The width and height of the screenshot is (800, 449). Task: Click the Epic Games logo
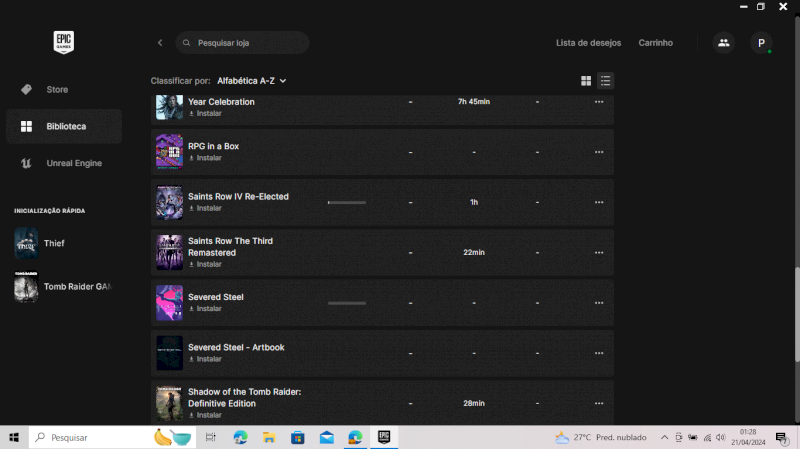[64, 42]
